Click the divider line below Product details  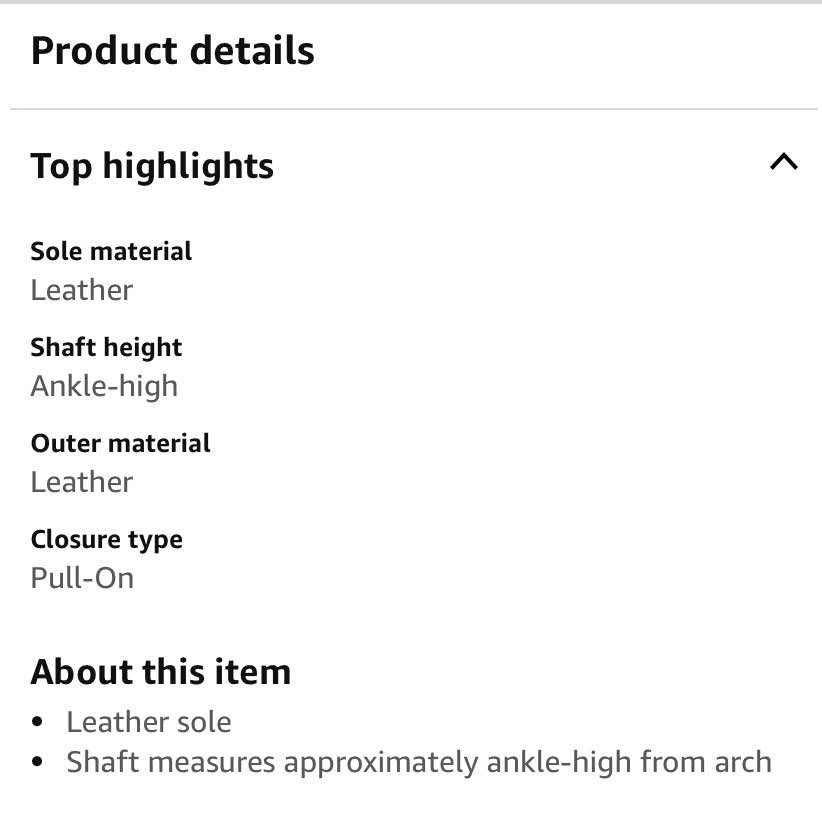(x=411, y=109)
